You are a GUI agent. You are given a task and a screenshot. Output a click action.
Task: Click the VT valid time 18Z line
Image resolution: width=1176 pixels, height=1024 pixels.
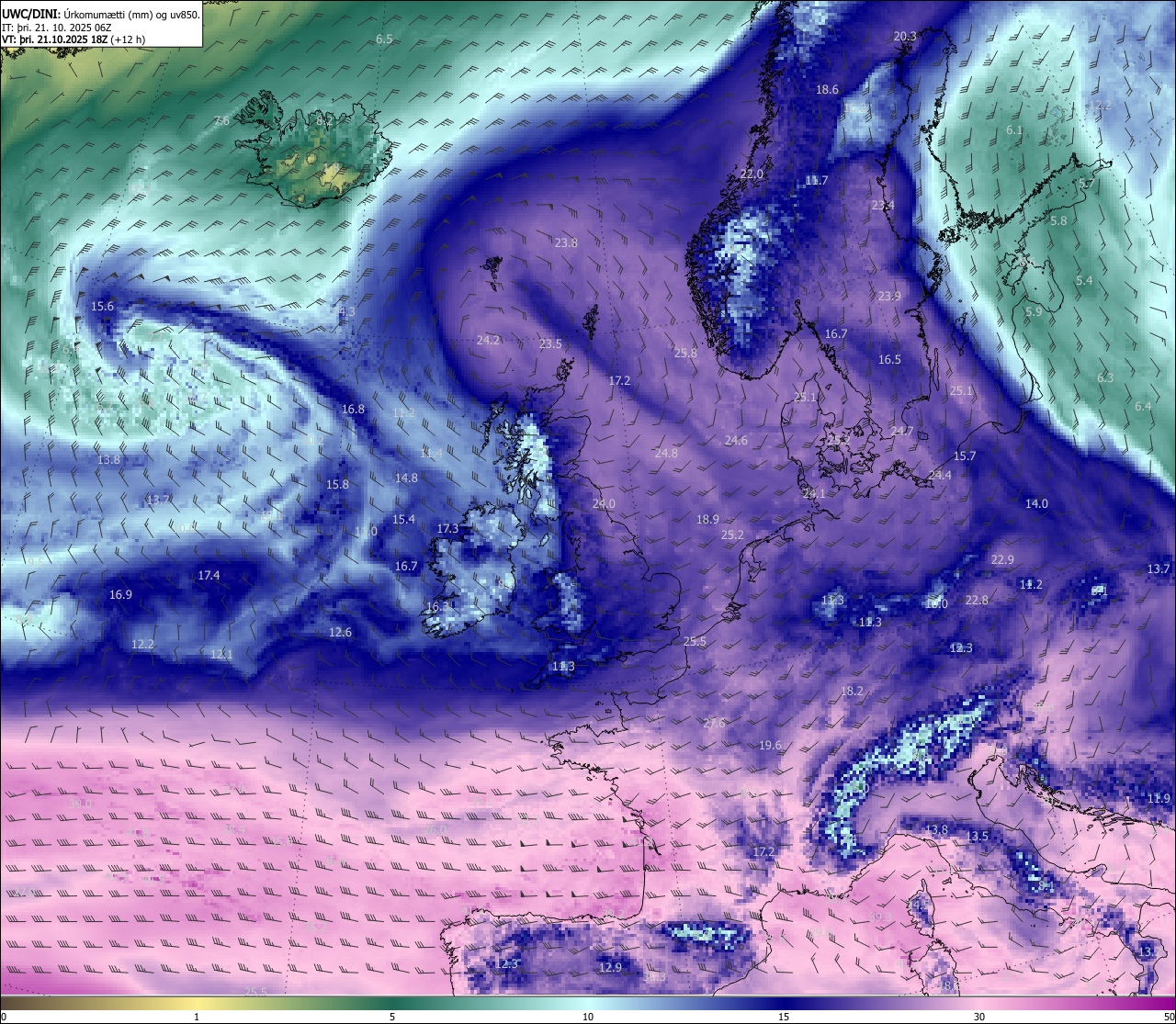[73, 39]
